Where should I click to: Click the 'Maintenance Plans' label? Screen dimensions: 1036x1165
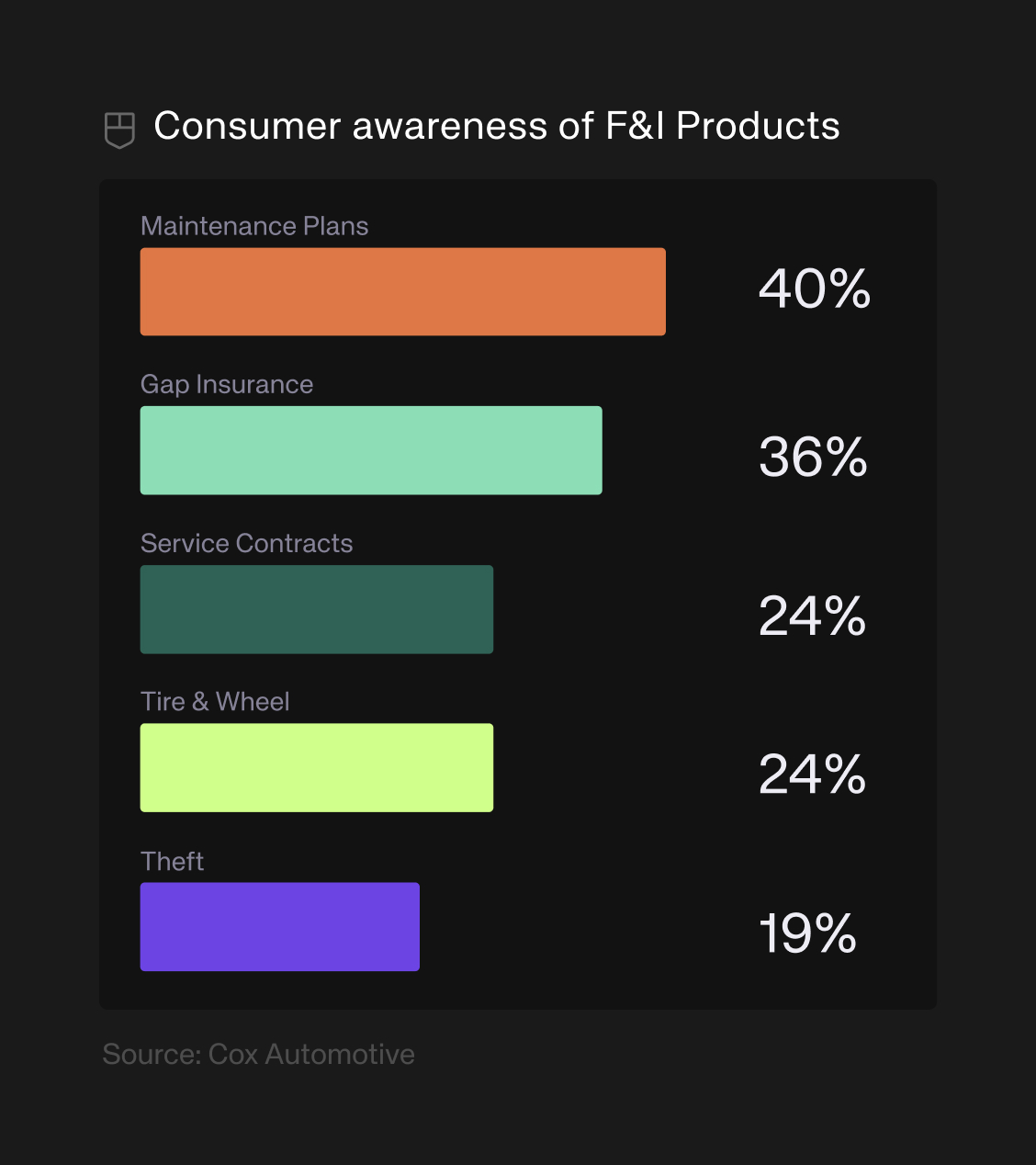(254, 226)
